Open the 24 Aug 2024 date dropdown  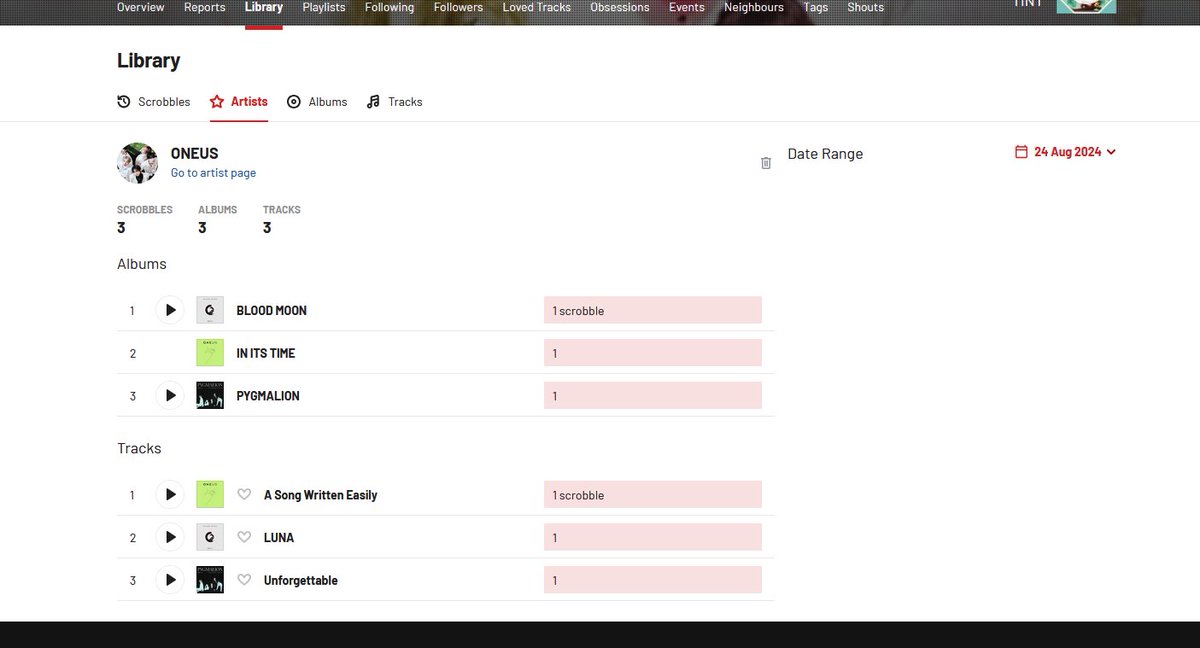(x=1065, y=152)
